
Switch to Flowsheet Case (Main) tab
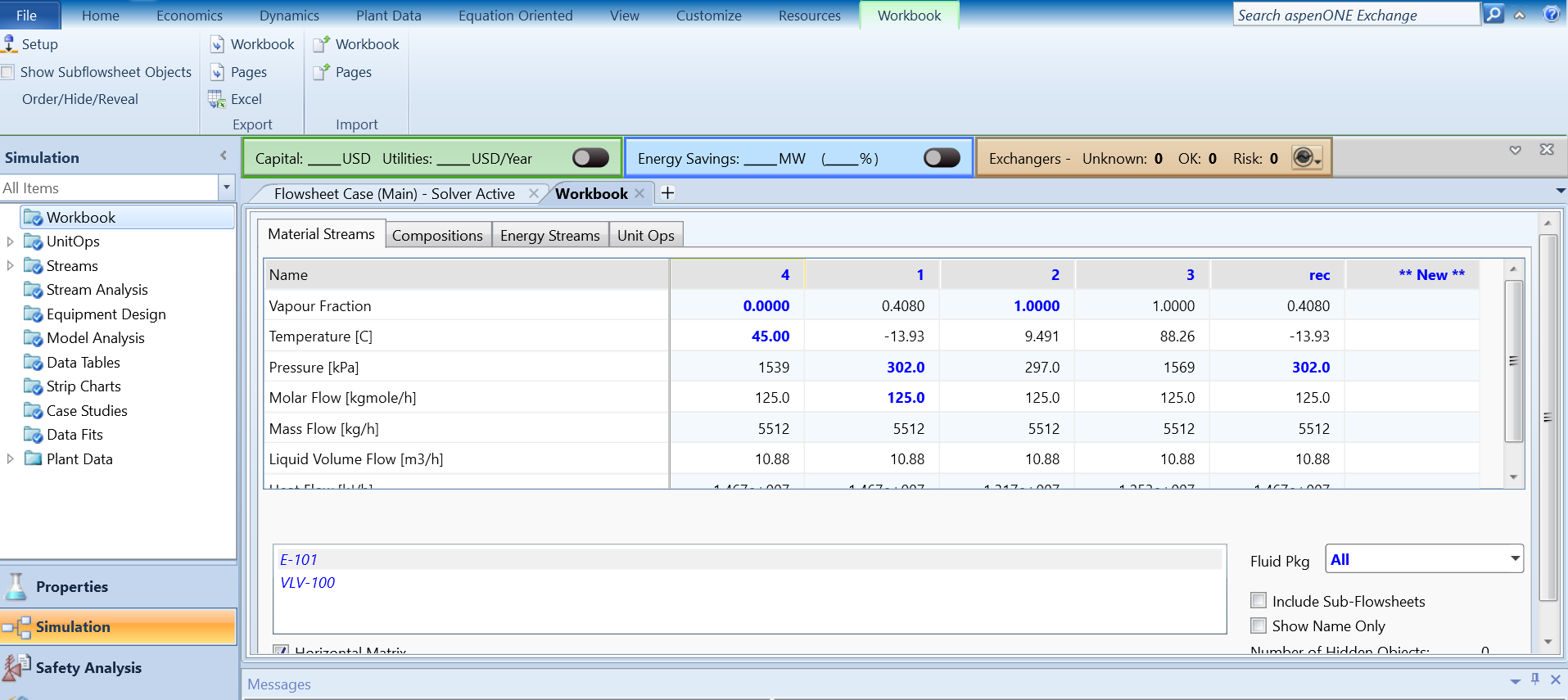pyautogui.click(x=394, y=193)
